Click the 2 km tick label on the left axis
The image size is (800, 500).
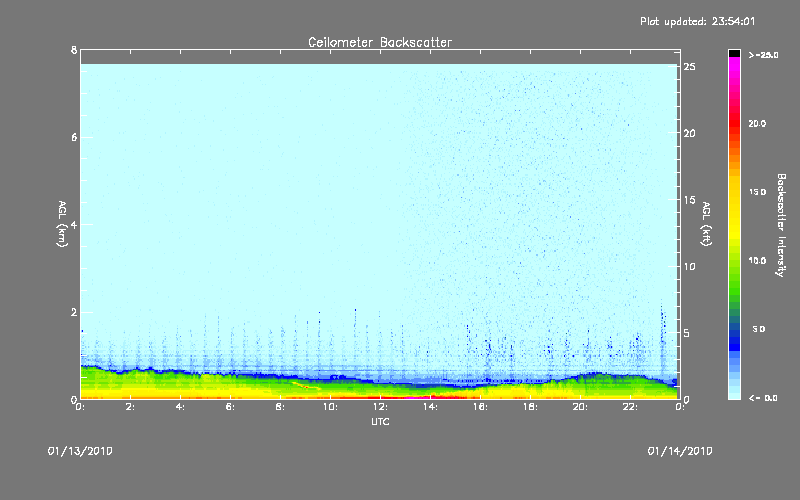click(74, 312)
